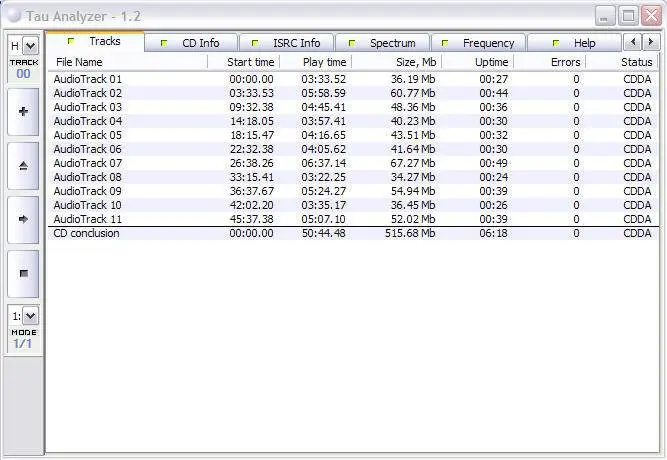Sort by Errors column header

(x=550, y=62)
